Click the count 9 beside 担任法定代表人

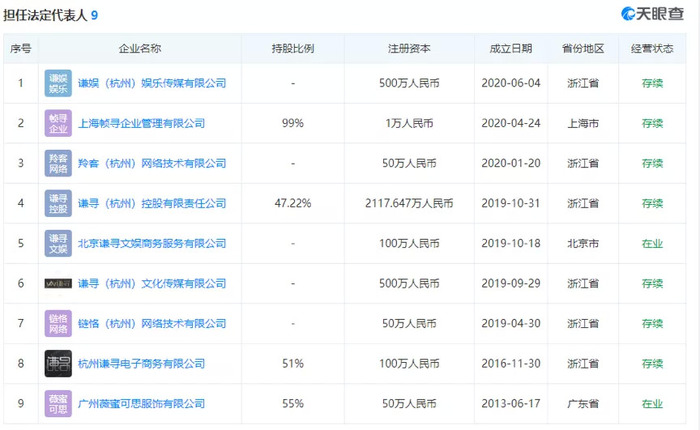pos(94,16)
